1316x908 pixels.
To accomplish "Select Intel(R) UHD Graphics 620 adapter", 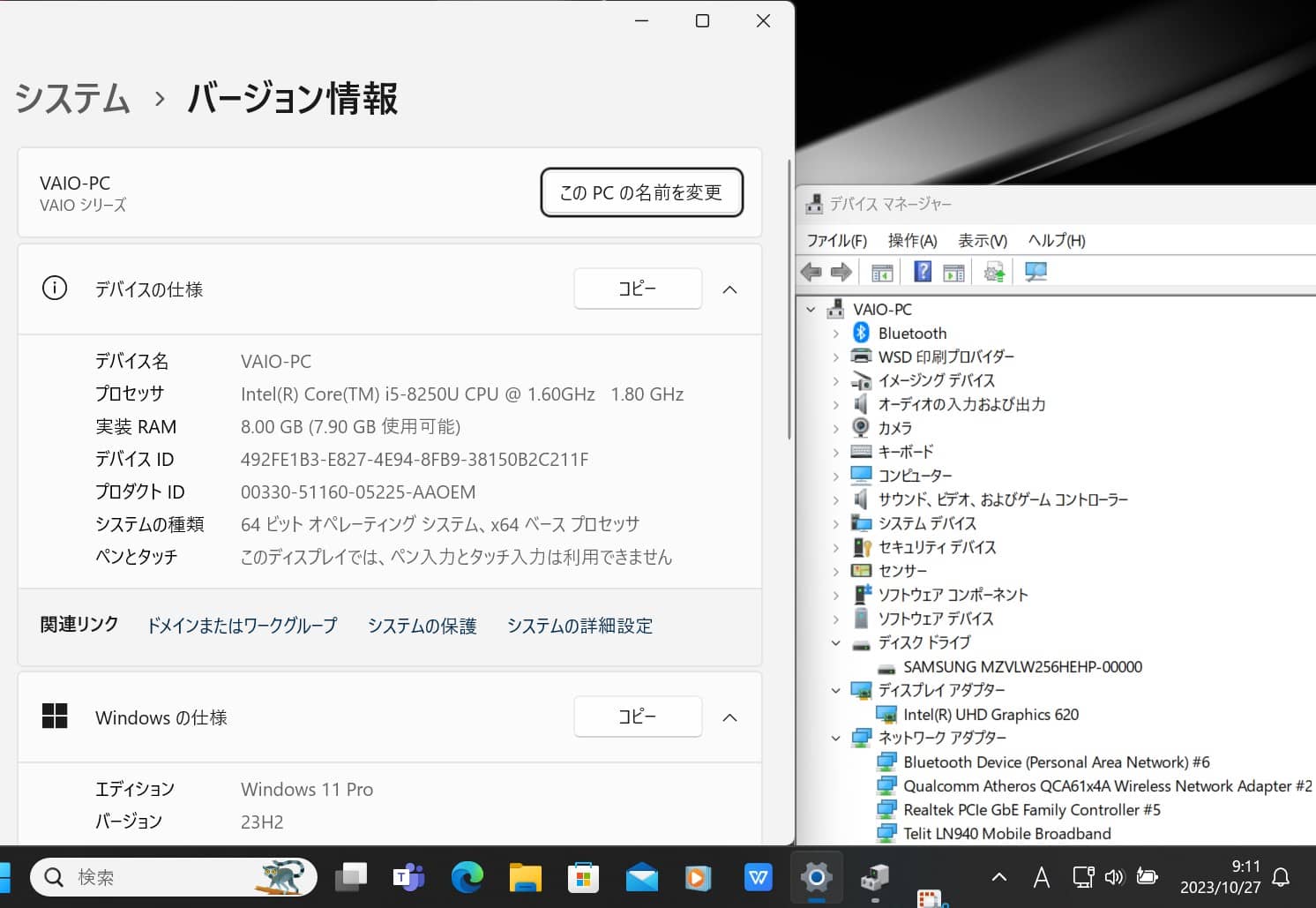I will tap(991, 715).
